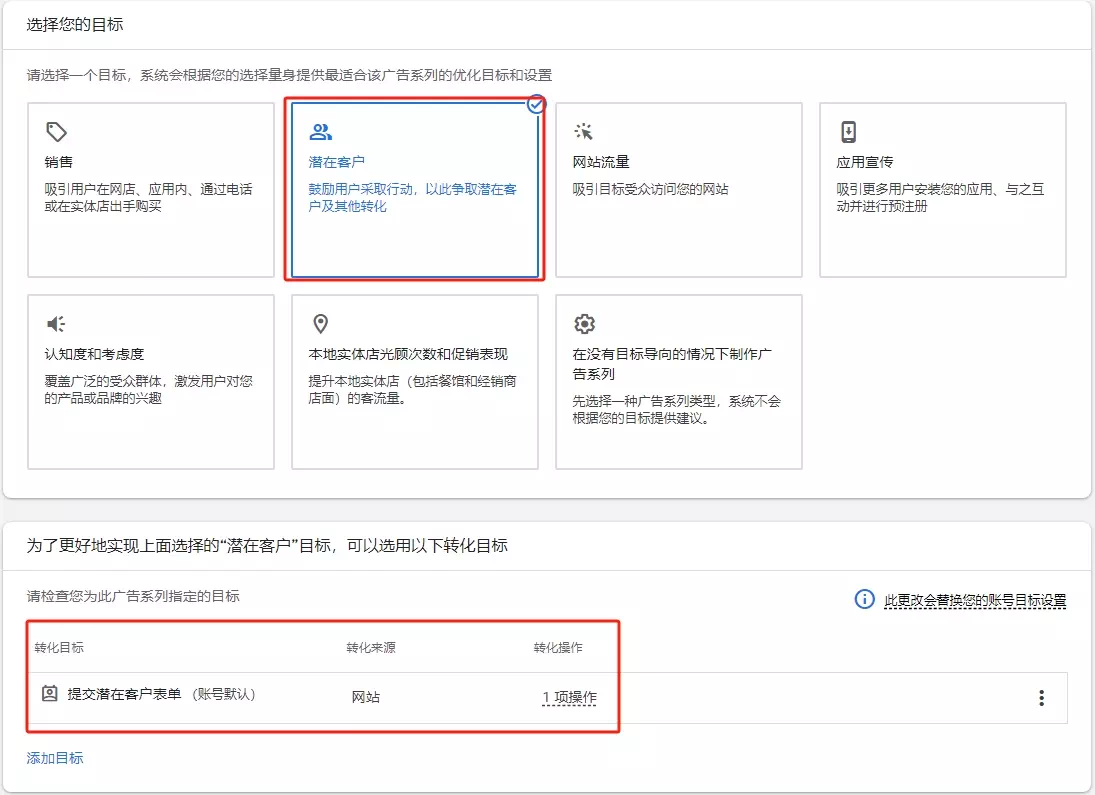Viewport: 1095px width, 795px height.
Task: Click the 应用宣传 mobile phone icon
Action: (848, 131)
